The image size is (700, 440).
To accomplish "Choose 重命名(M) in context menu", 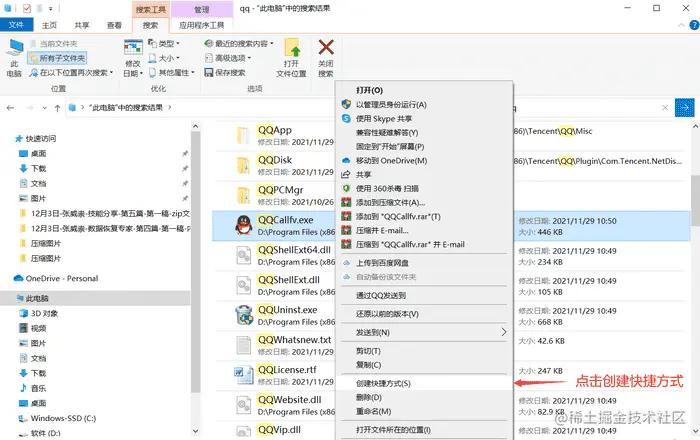I will click(x=424, y=411).
